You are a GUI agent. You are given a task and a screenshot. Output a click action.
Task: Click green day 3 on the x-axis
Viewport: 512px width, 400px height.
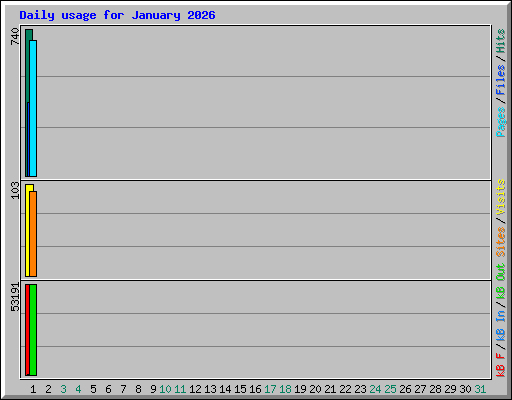click(63, 389)
